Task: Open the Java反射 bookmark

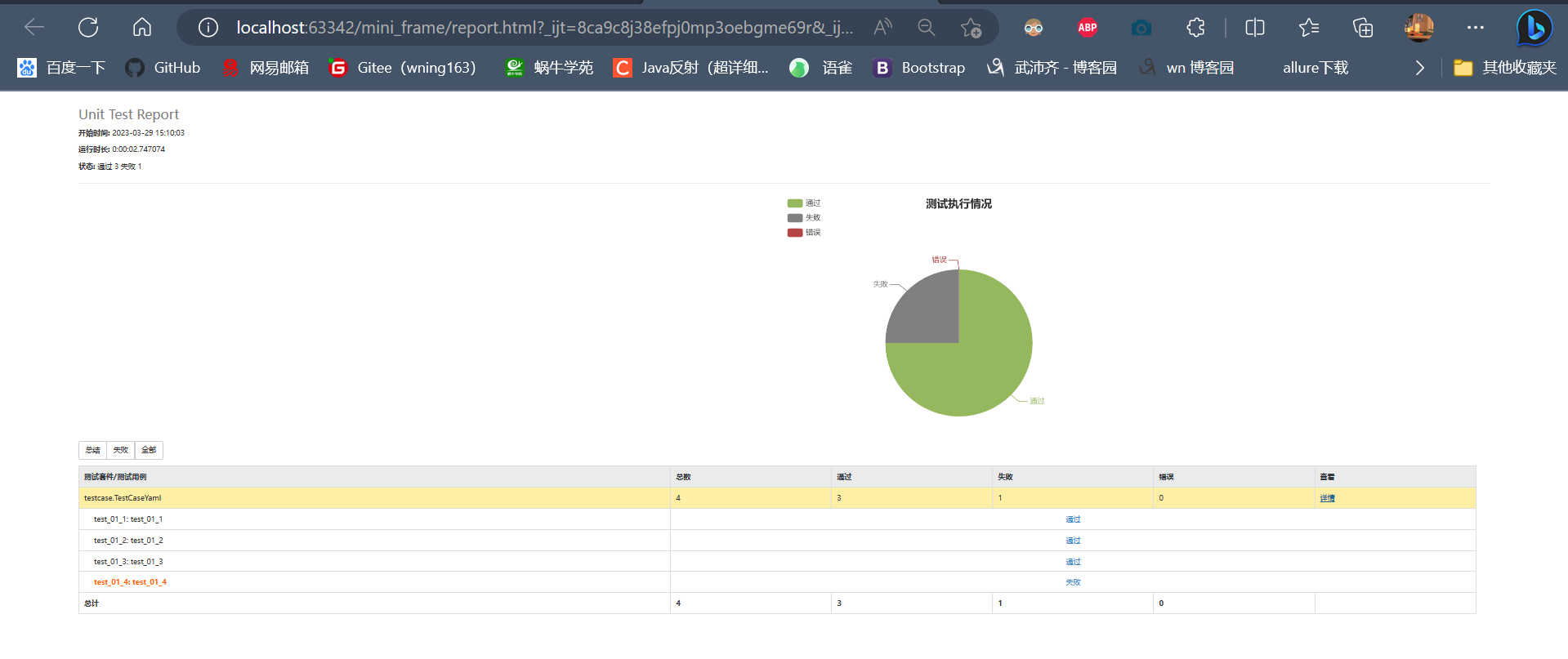Action: [690, 68]
